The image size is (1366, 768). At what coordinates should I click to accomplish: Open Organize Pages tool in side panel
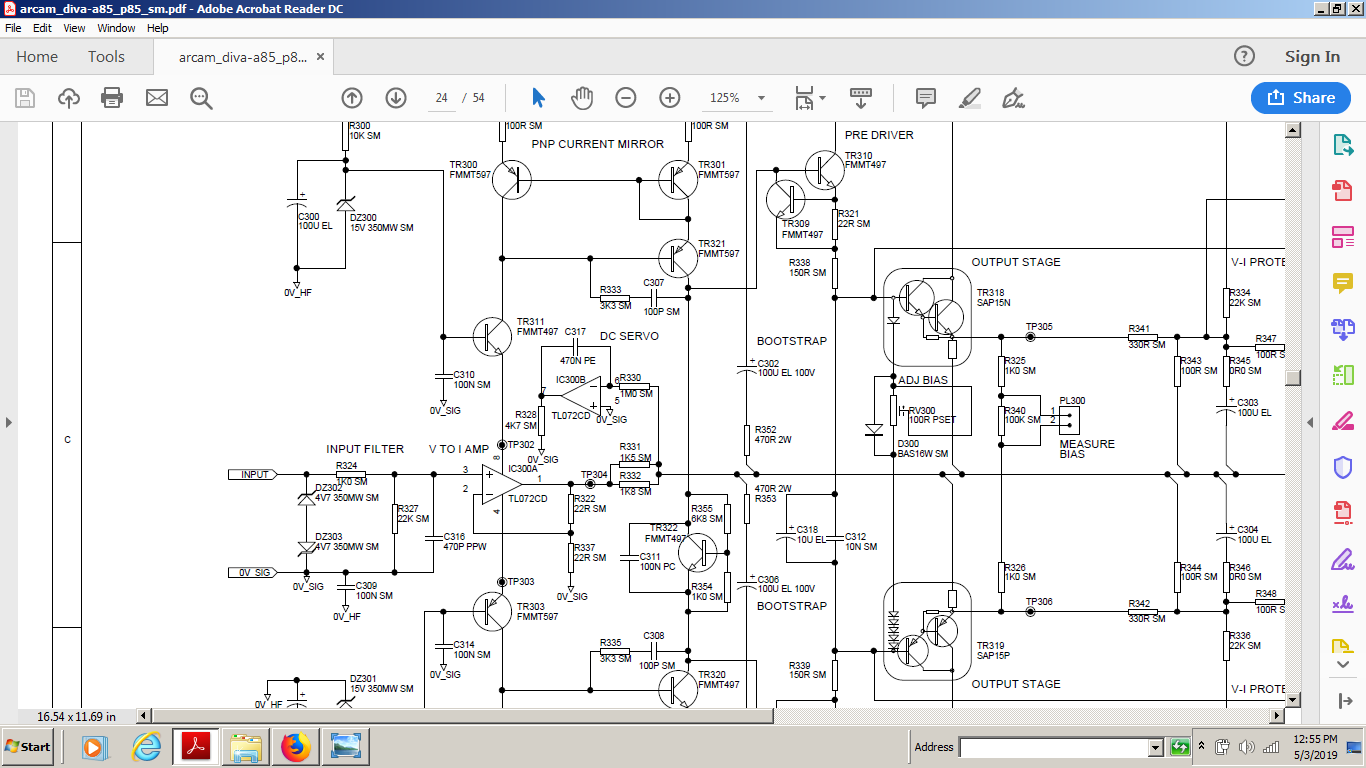tap(1342, 375)
